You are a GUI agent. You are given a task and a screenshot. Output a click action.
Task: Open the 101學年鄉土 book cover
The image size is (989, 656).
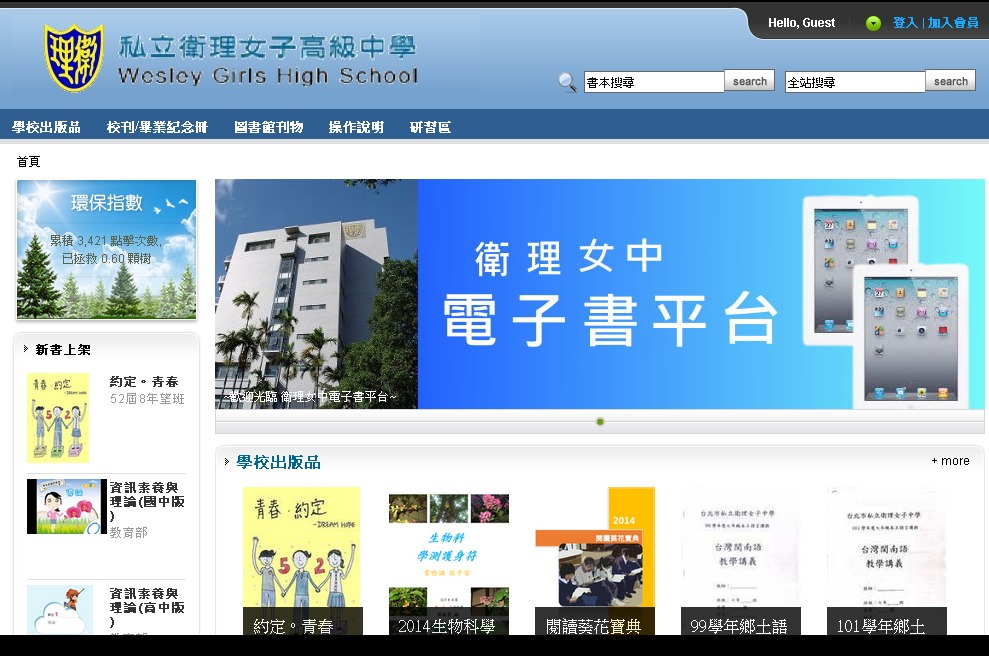coord(887,561)
